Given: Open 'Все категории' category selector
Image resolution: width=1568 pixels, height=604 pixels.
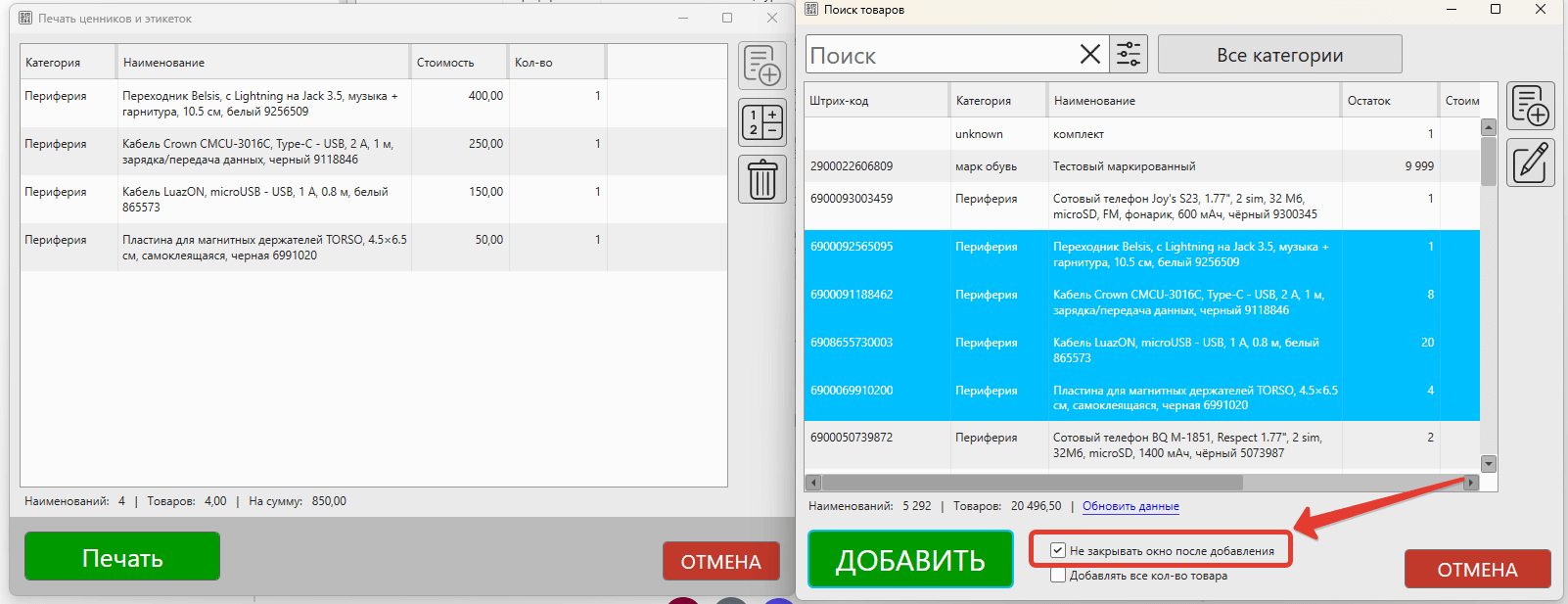Looking at the screenshot, I should click(1279, 55).
